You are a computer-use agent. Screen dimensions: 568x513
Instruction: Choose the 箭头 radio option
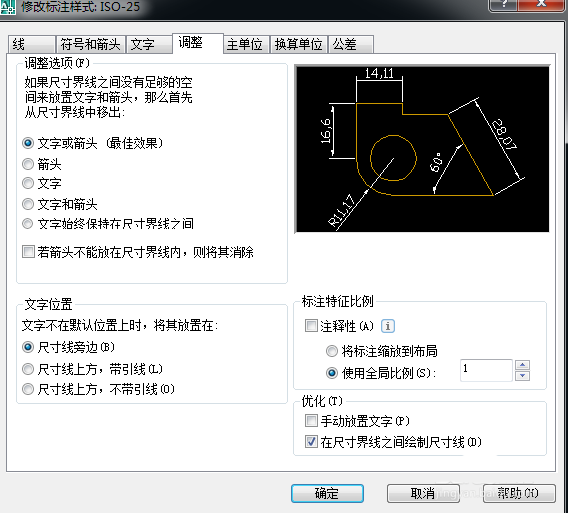pyautogui.click(x=28, y=164)
